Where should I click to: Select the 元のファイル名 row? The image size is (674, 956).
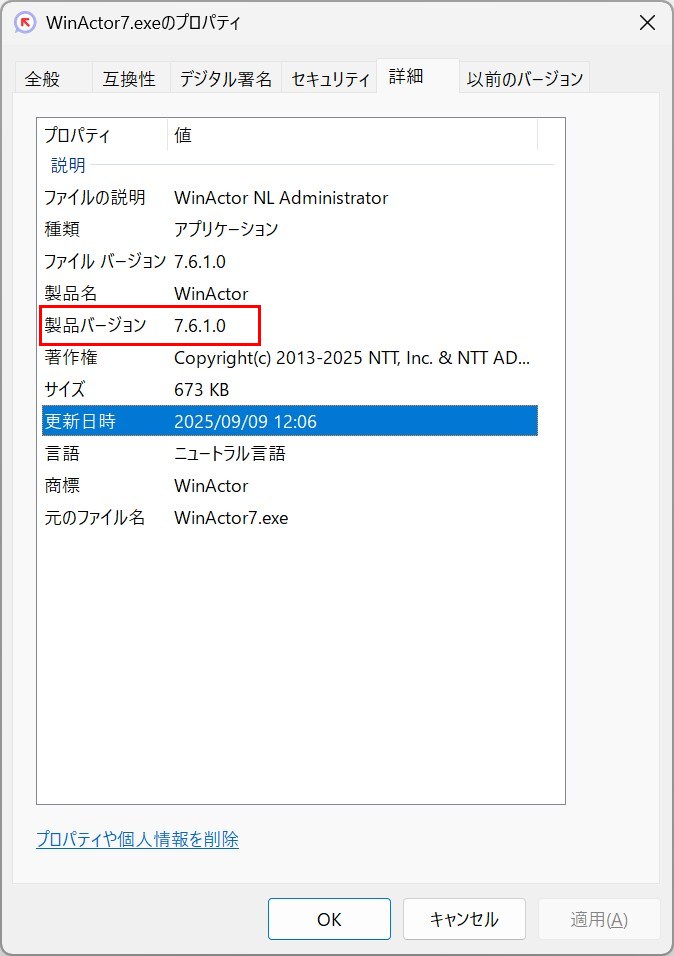[x=290, y=518]
